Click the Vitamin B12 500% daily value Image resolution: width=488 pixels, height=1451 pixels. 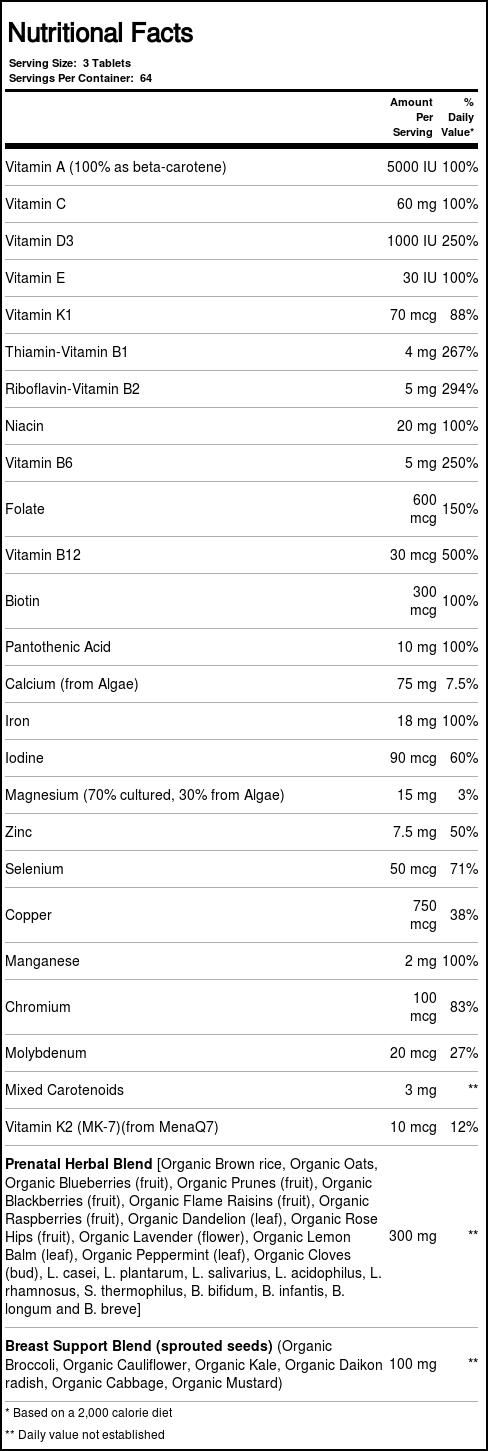click(x=460, y=555)
